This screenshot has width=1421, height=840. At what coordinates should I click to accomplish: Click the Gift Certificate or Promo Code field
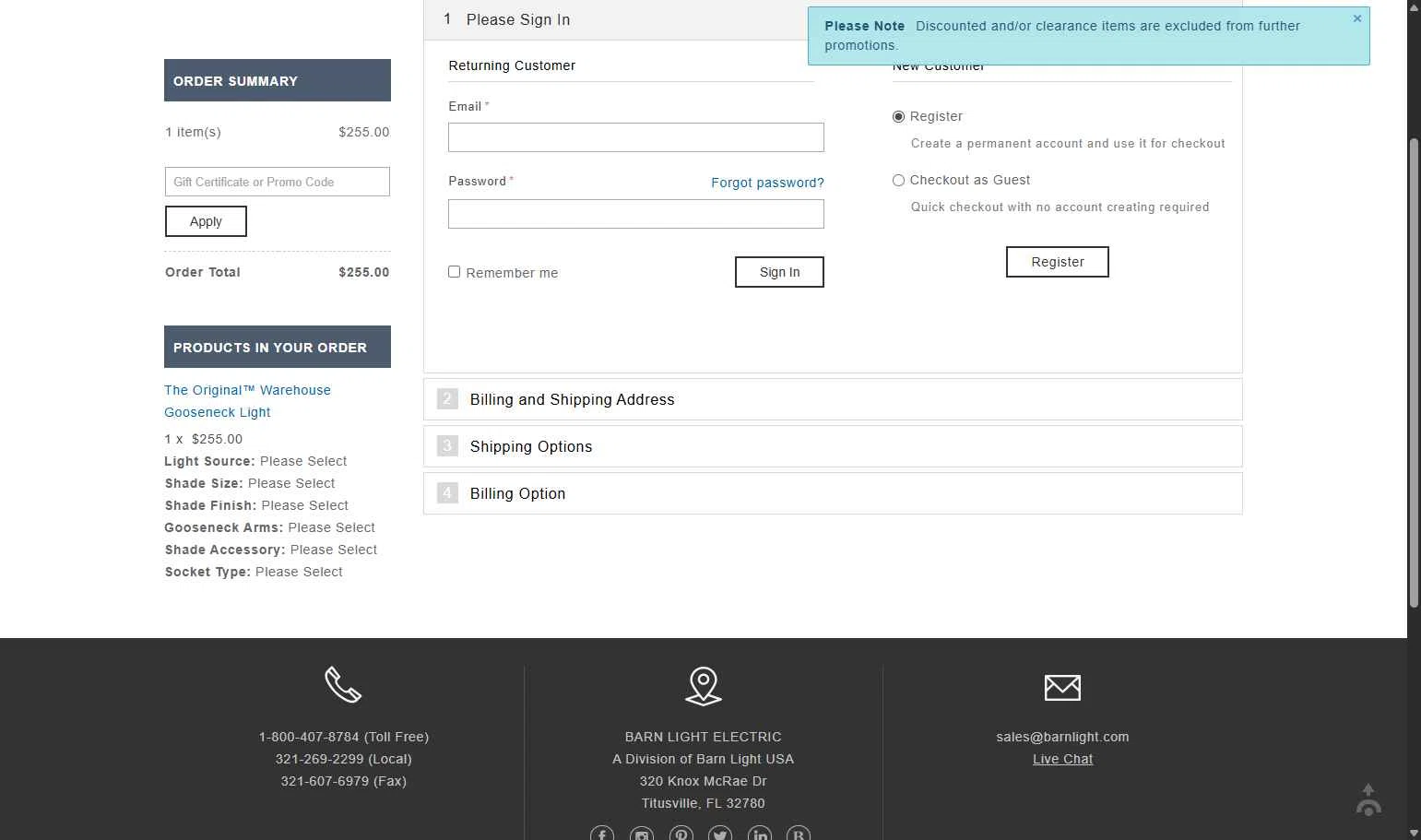click(x=278, y=182)
